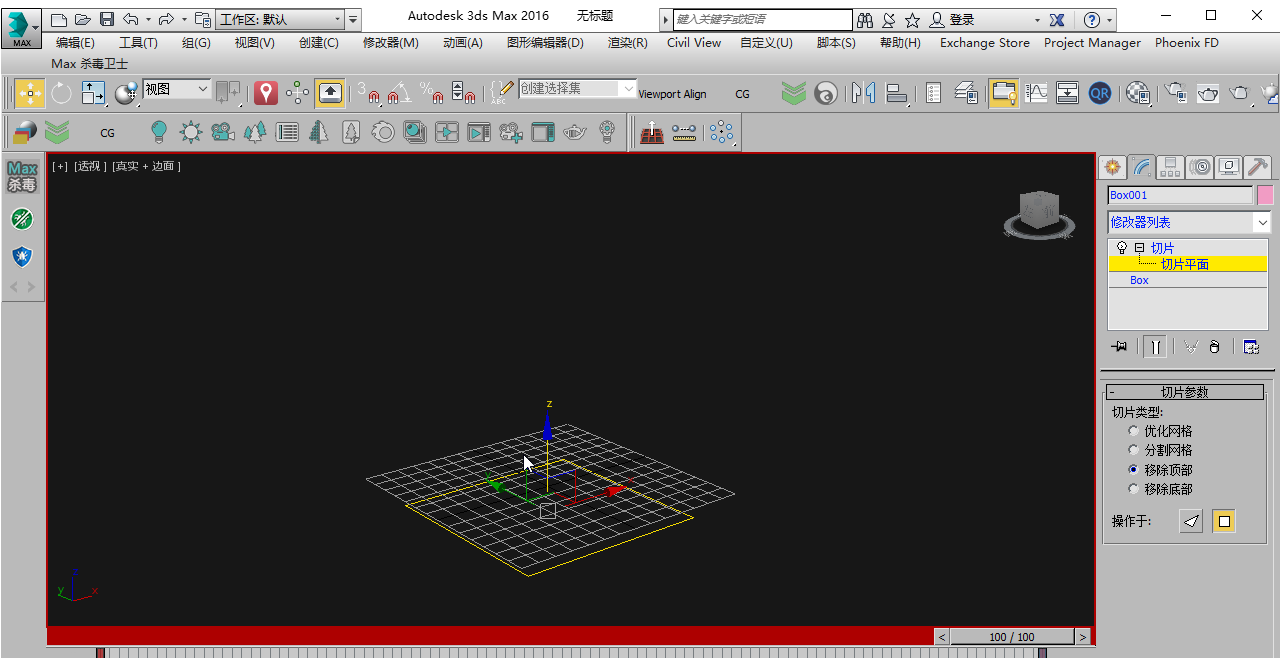Select the 移除底部 radio button
The height and width of the screenshot is (658, 1281).
click(1133, 489)
